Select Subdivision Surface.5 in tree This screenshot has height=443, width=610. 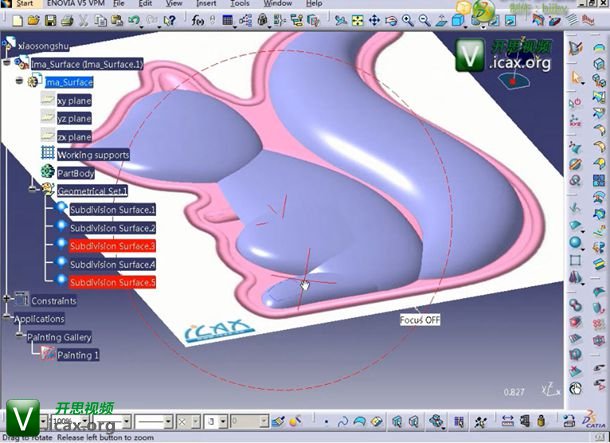click(112, 282)
